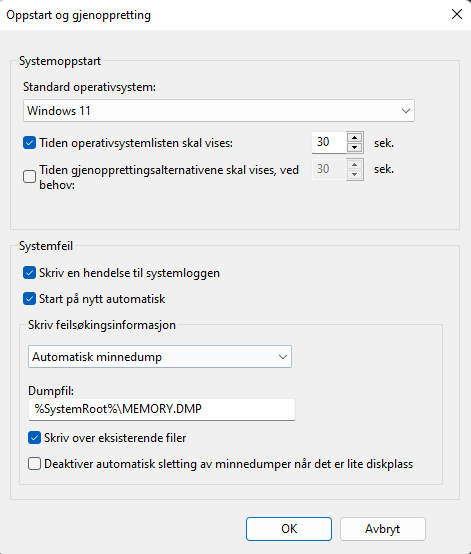Toggle Skriv en hendelse til systemloggen
Image resolution: width=471 pixels, height=554 pixels.
pyautogui.click(x=29, y=273)
